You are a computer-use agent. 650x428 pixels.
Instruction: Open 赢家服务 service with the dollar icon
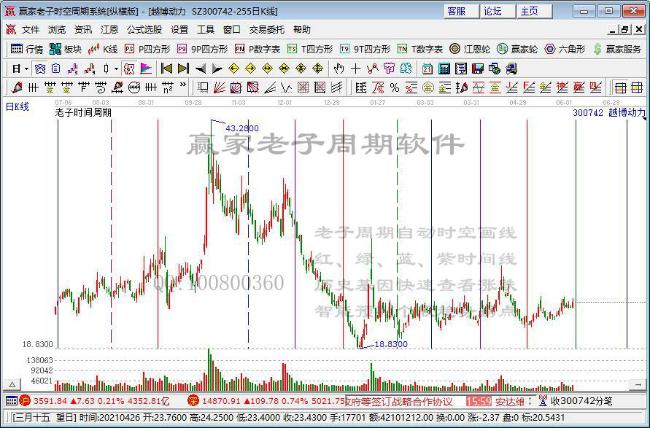(x=617, y=49)
